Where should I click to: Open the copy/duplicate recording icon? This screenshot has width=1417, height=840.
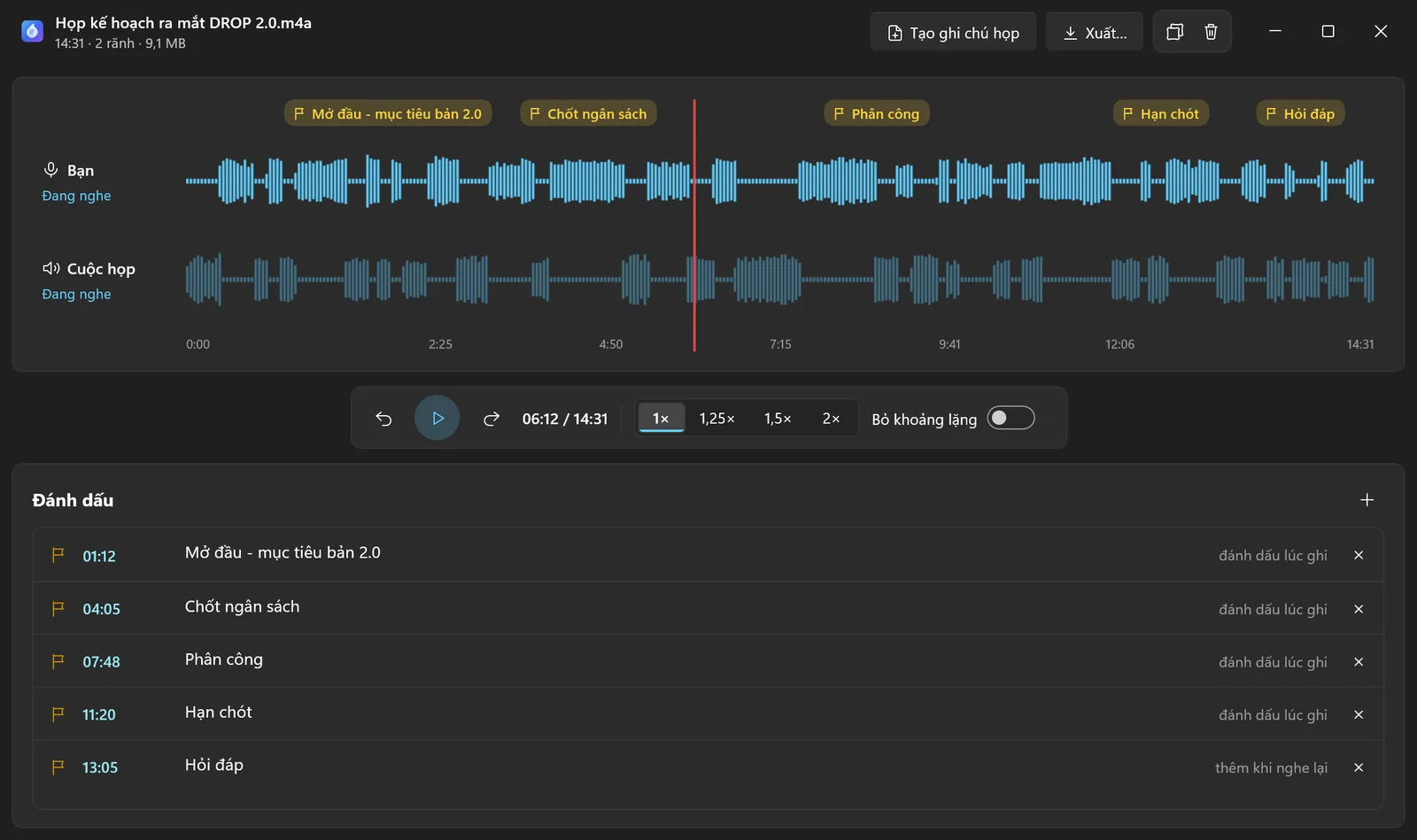(x=1174, y=32)
